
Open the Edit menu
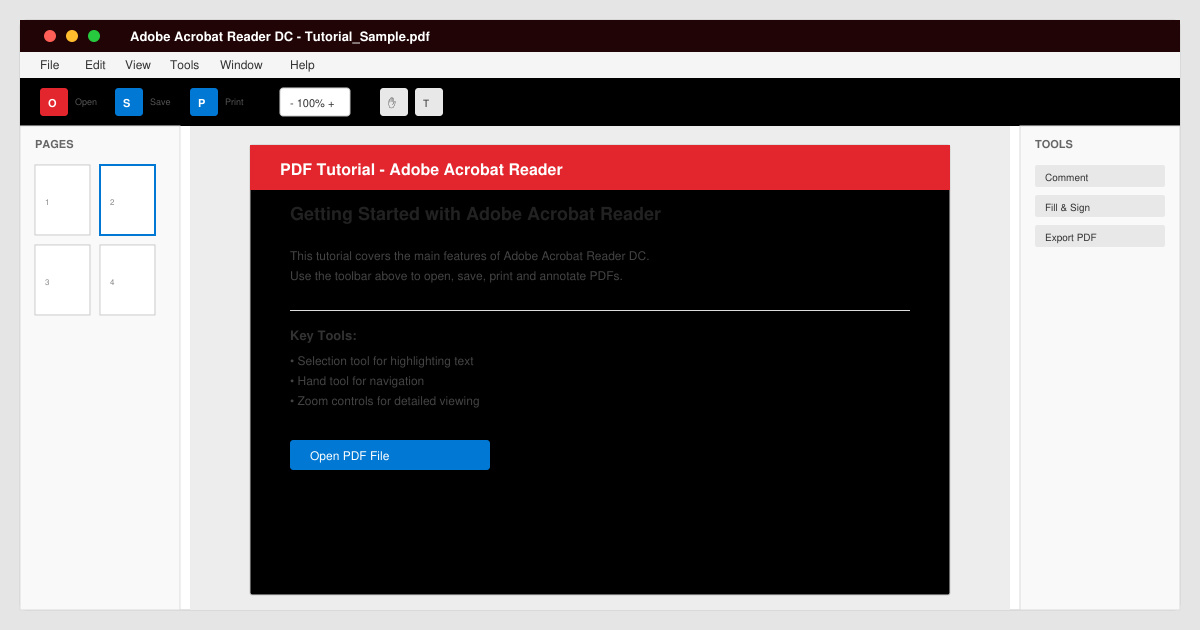tap(95, 65)
